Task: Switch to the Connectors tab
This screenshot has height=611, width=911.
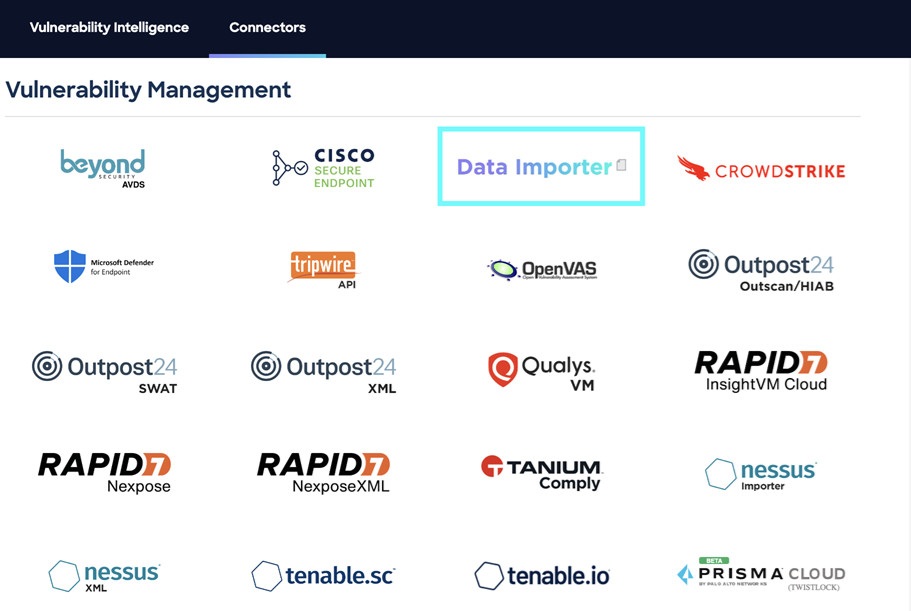Action: point(267,27)
